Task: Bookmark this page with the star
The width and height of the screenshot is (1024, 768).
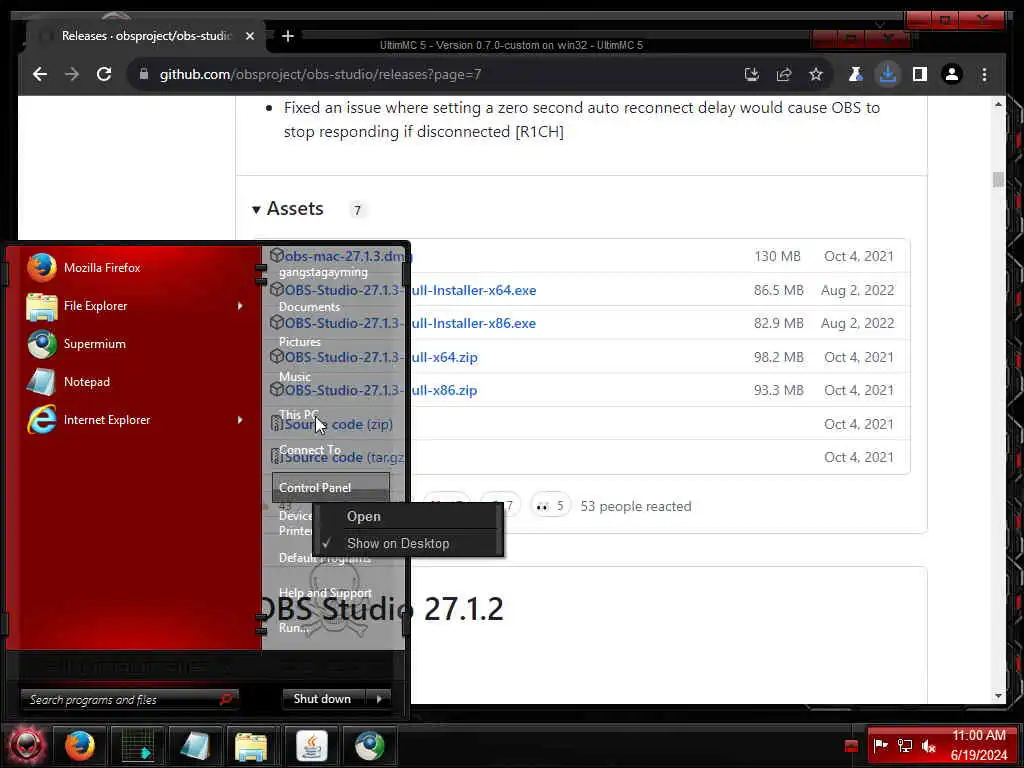Action: click(x=816, y=74)
